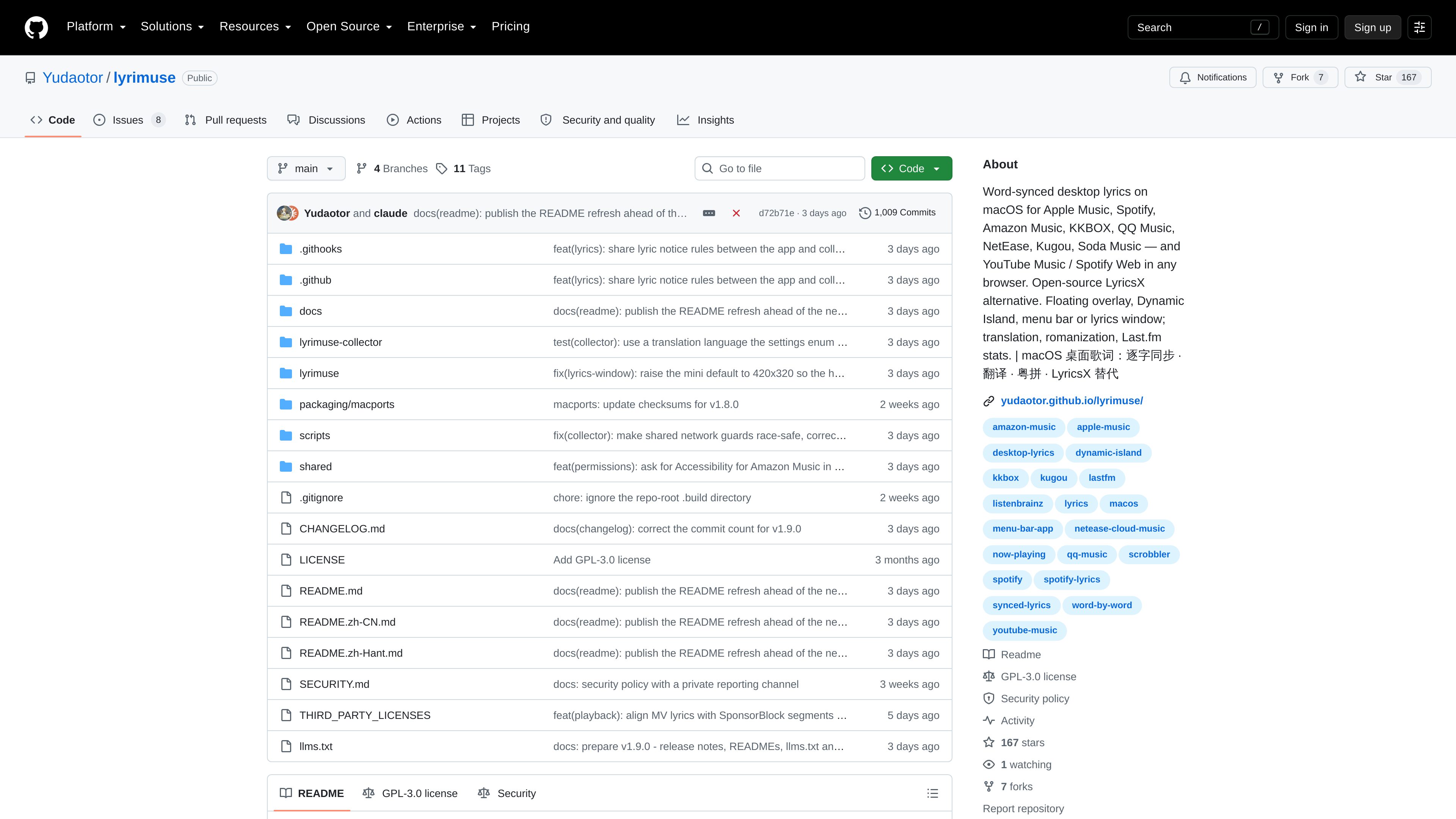Viewport: 1456px width, 819px height.
Task: Open the header settings sliders icon
Action: pyautogui.click(x=1419, y=27)
